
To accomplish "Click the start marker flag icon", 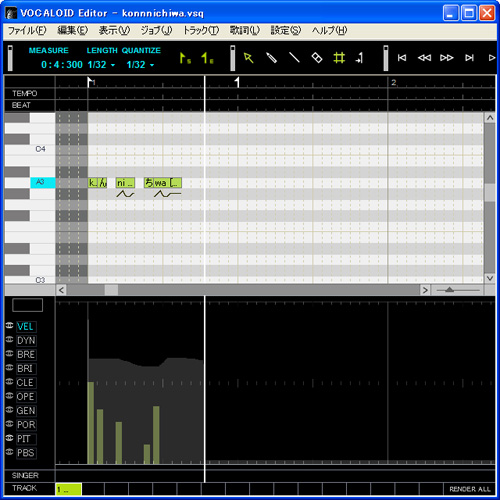I will point(185,58).
